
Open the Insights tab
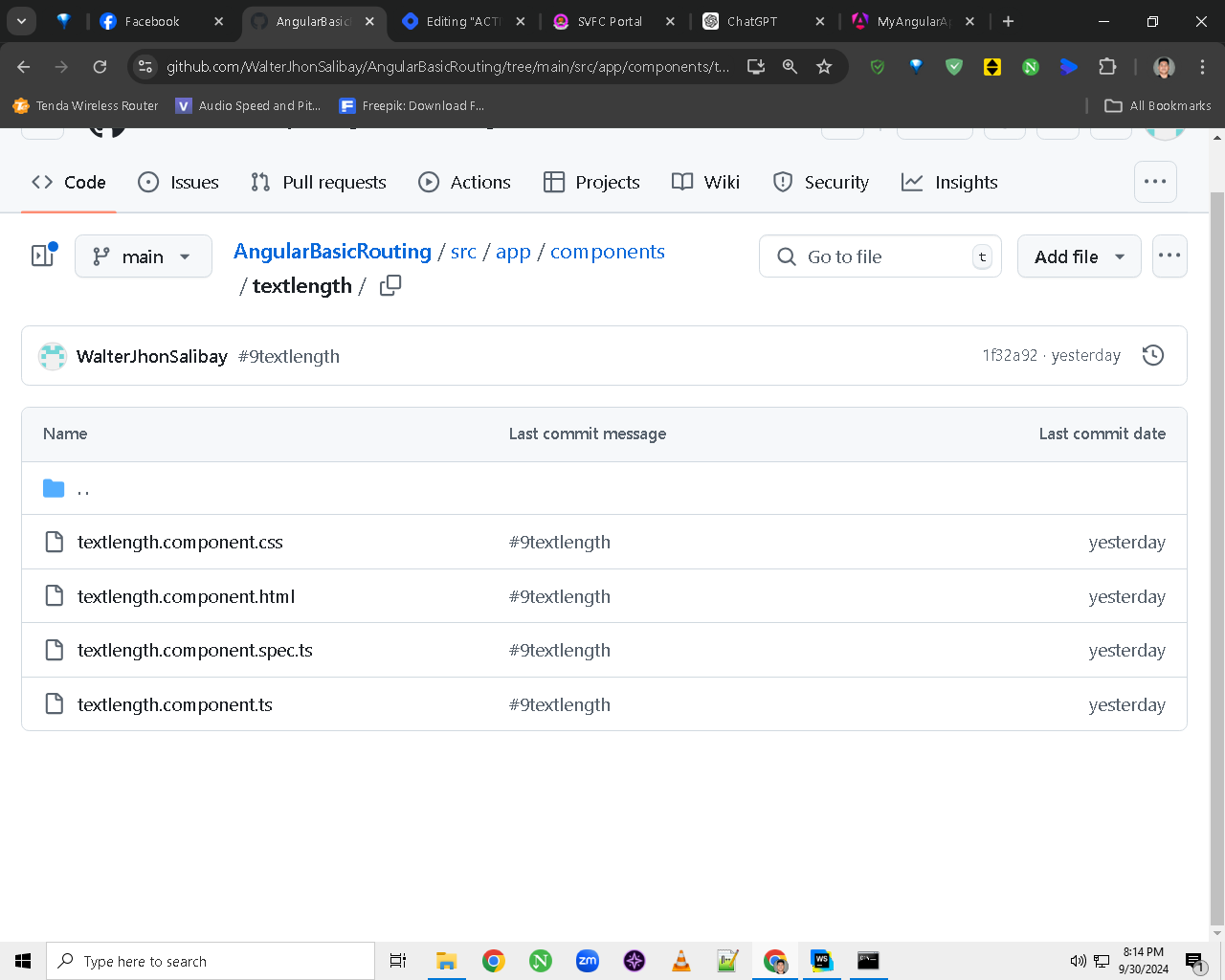(949, 182)
